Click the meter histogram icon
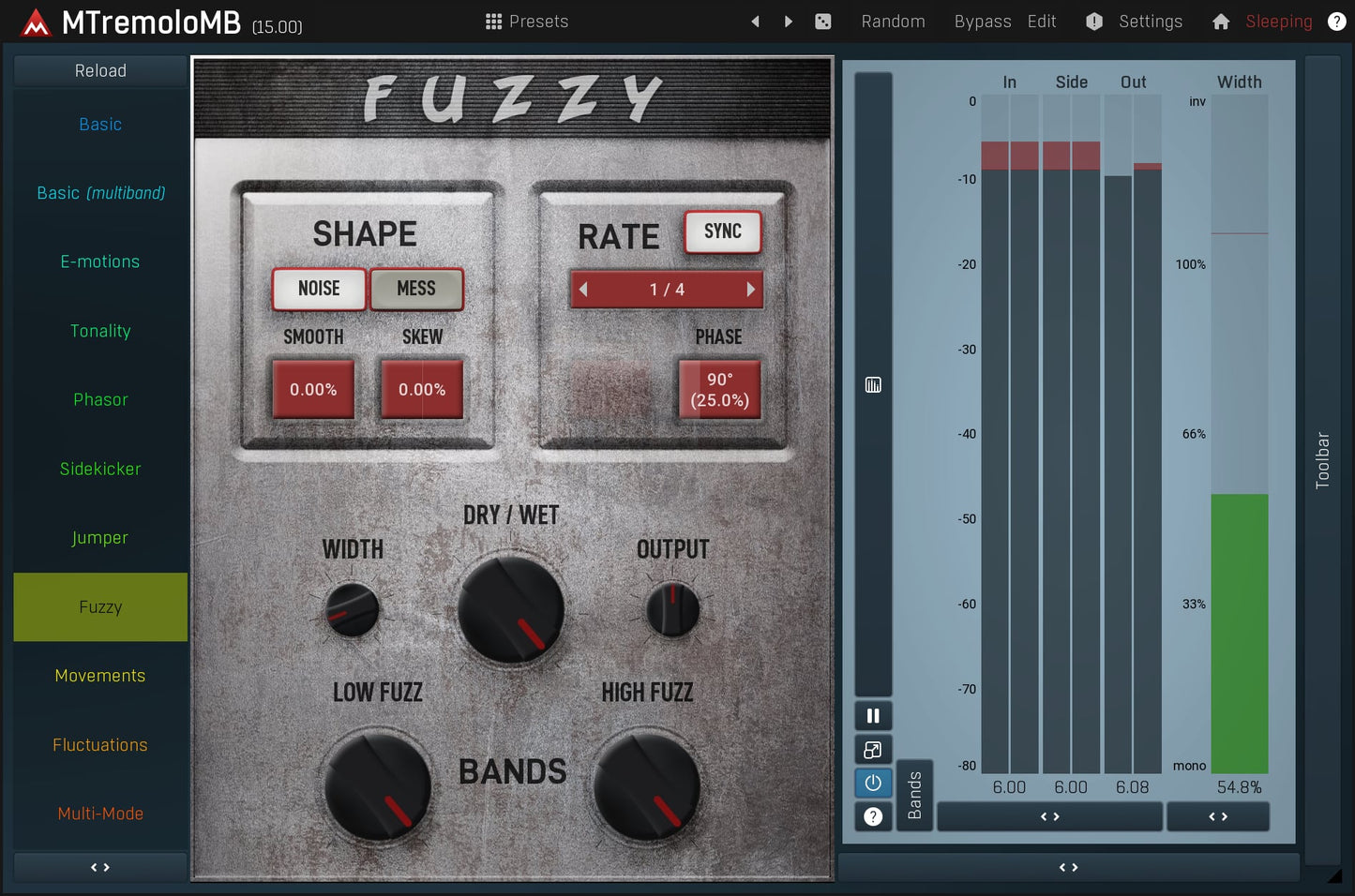Image resolution: width=1355 pixels, height=896 pixels. [873, 385]
